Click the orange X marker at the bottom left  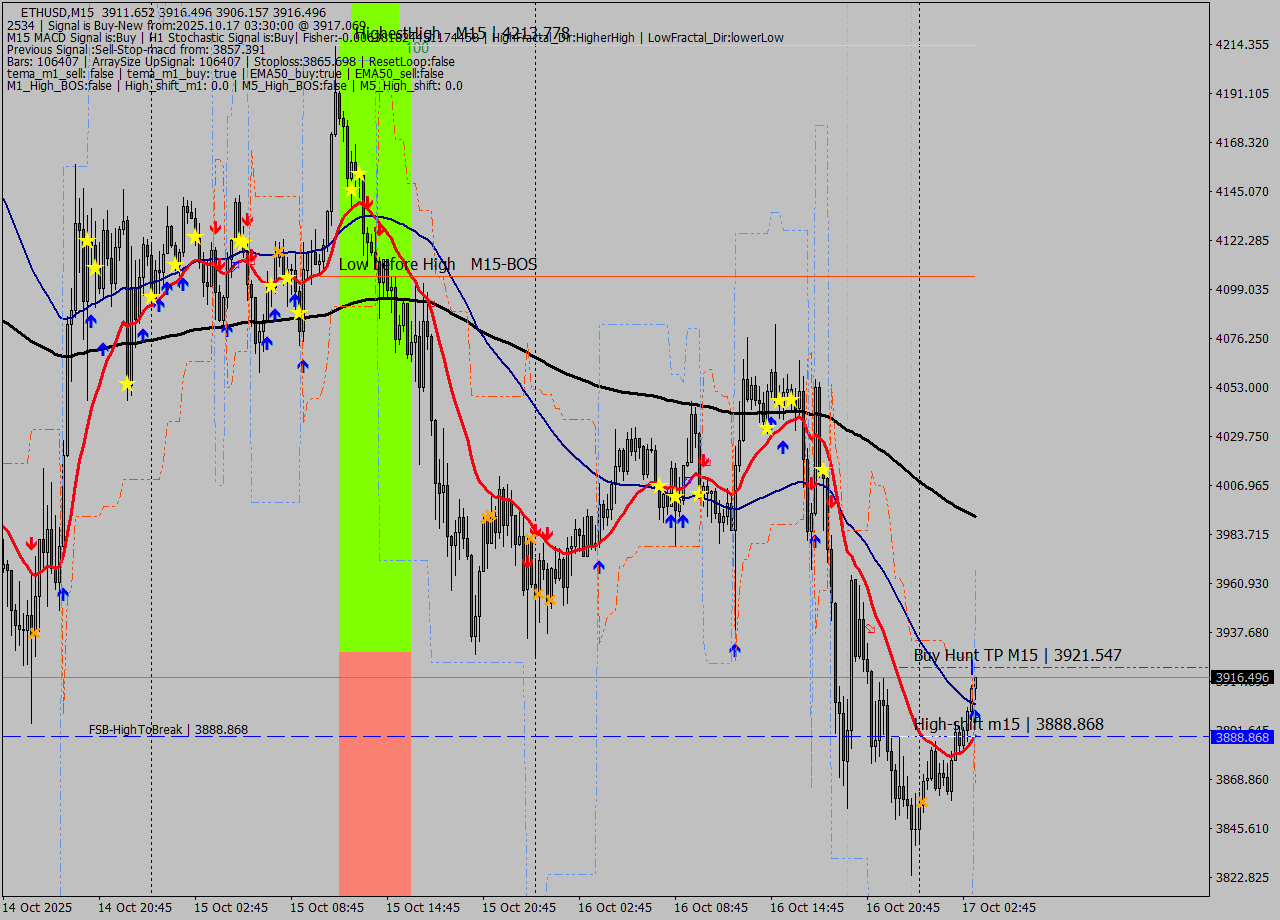33,634
